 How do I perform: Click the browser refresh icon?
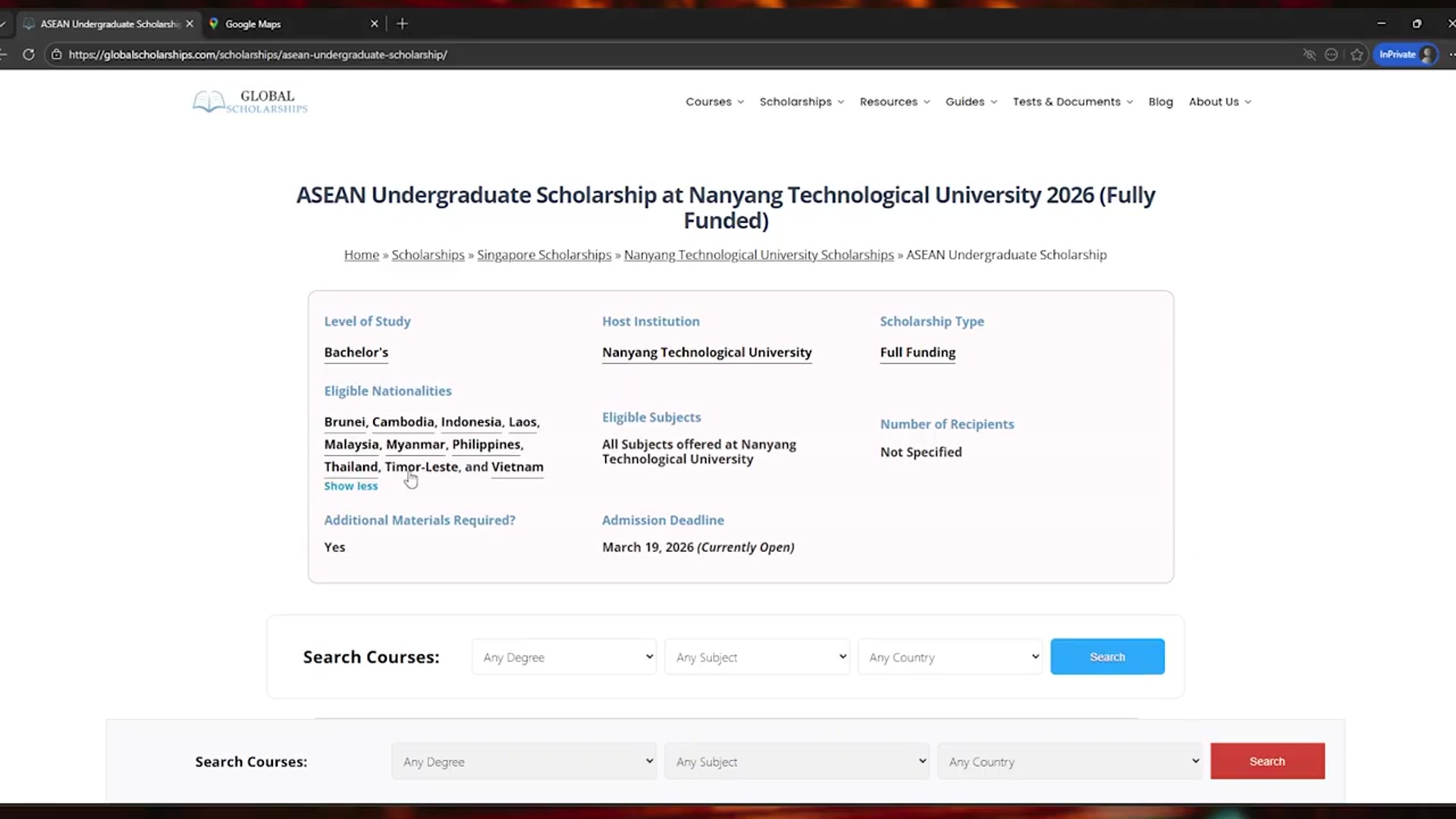[x=29, y=55]
